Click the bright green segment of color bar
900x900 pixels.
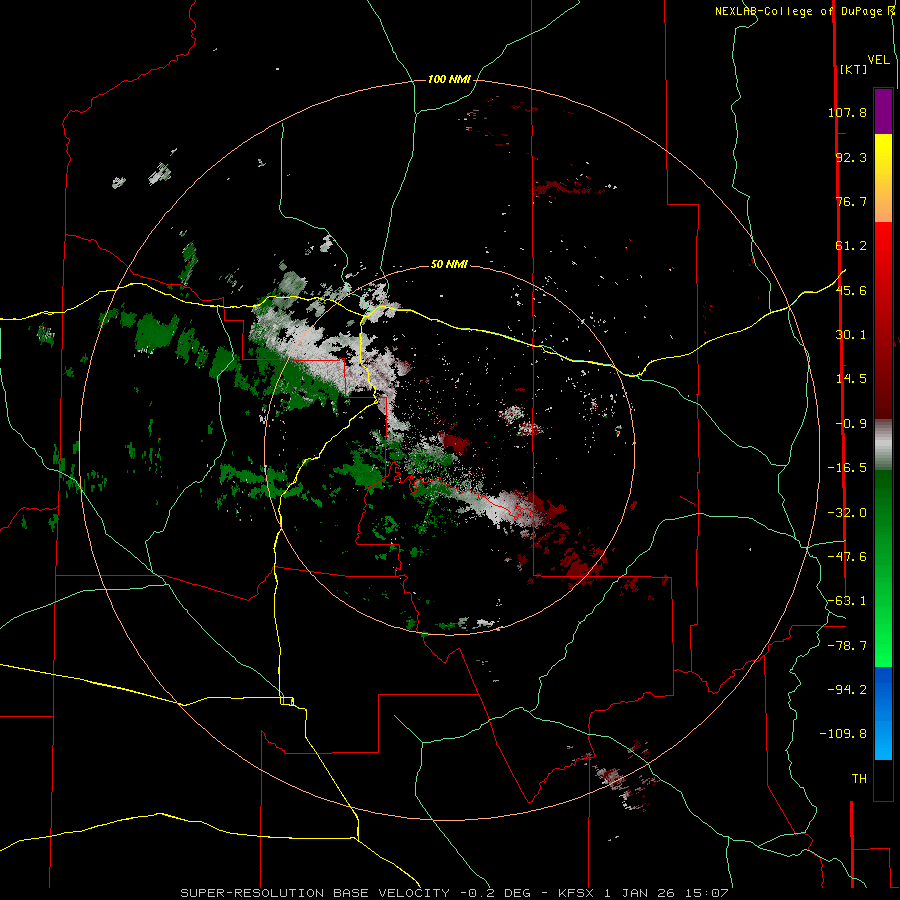(883, 568)
